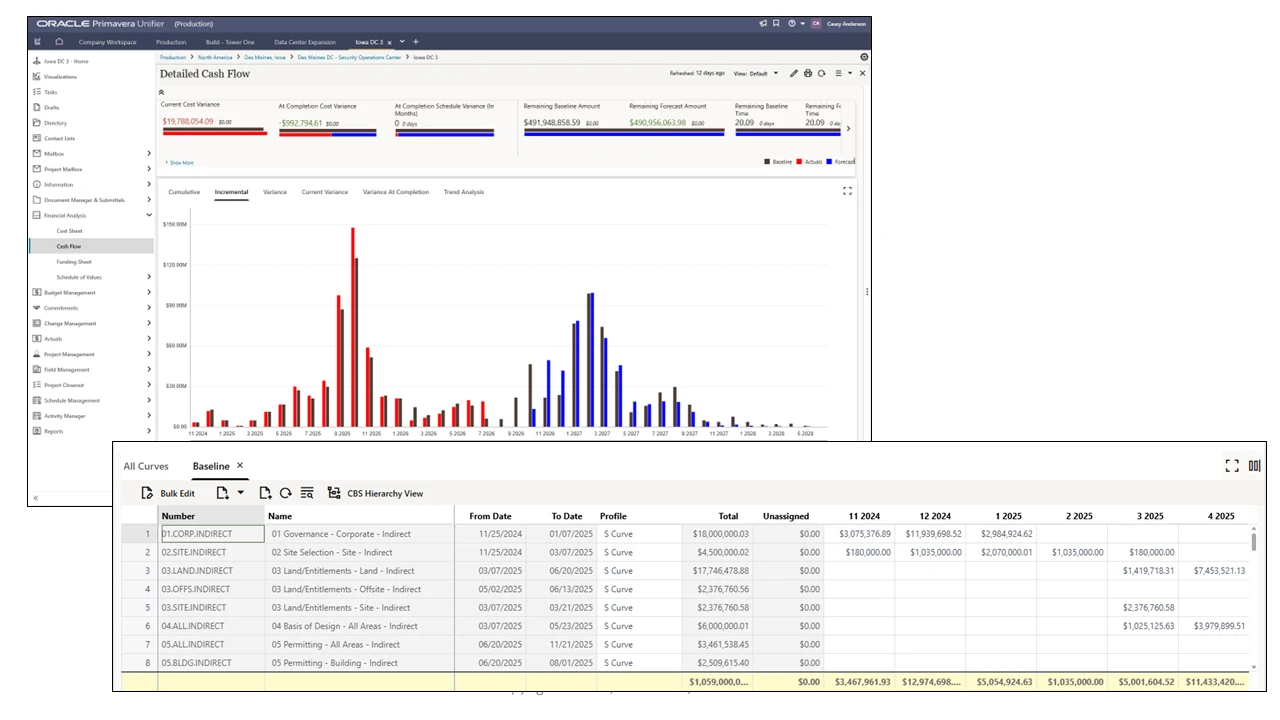Click the Baseline legend swatch
This screenshot has height=720, width=1280.
[767, 161]
